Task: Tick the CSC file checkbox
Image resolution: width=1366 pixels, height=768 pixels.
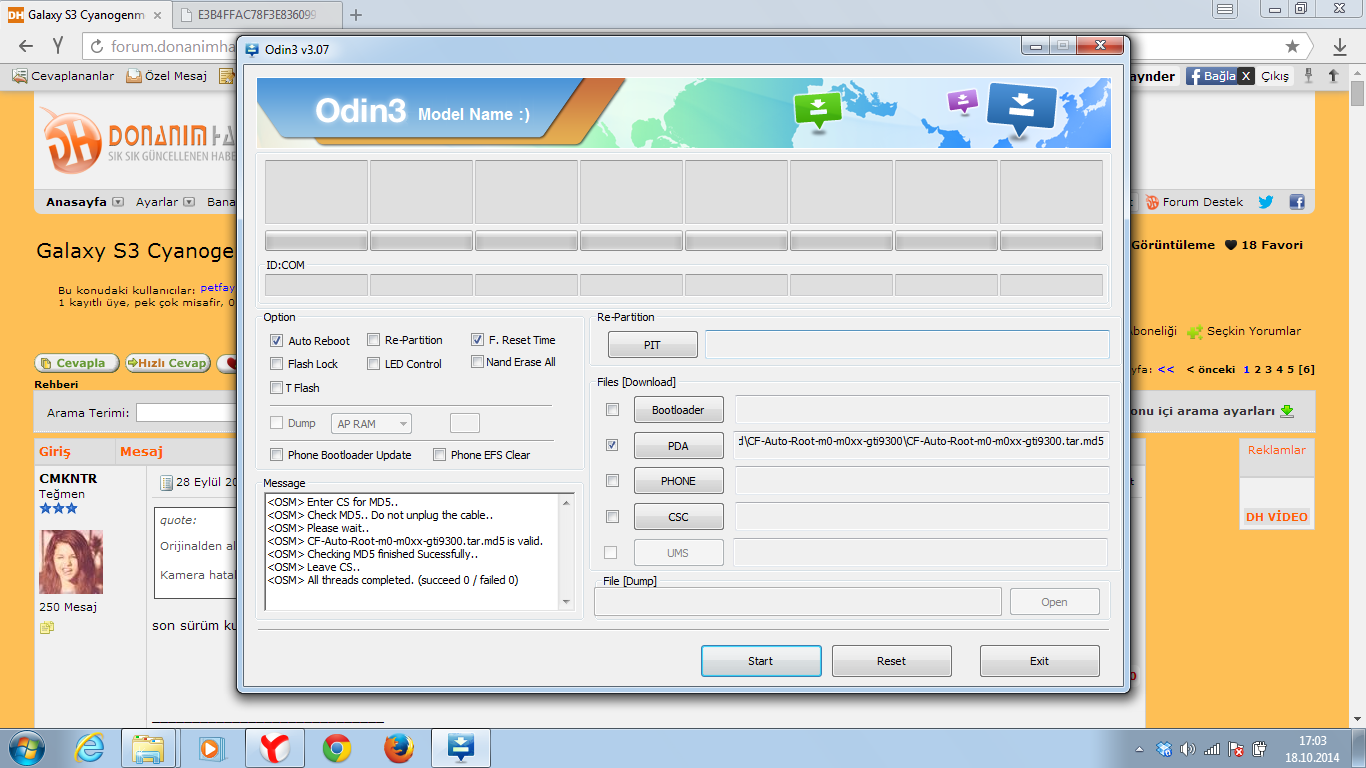Action: coord(613,517)
